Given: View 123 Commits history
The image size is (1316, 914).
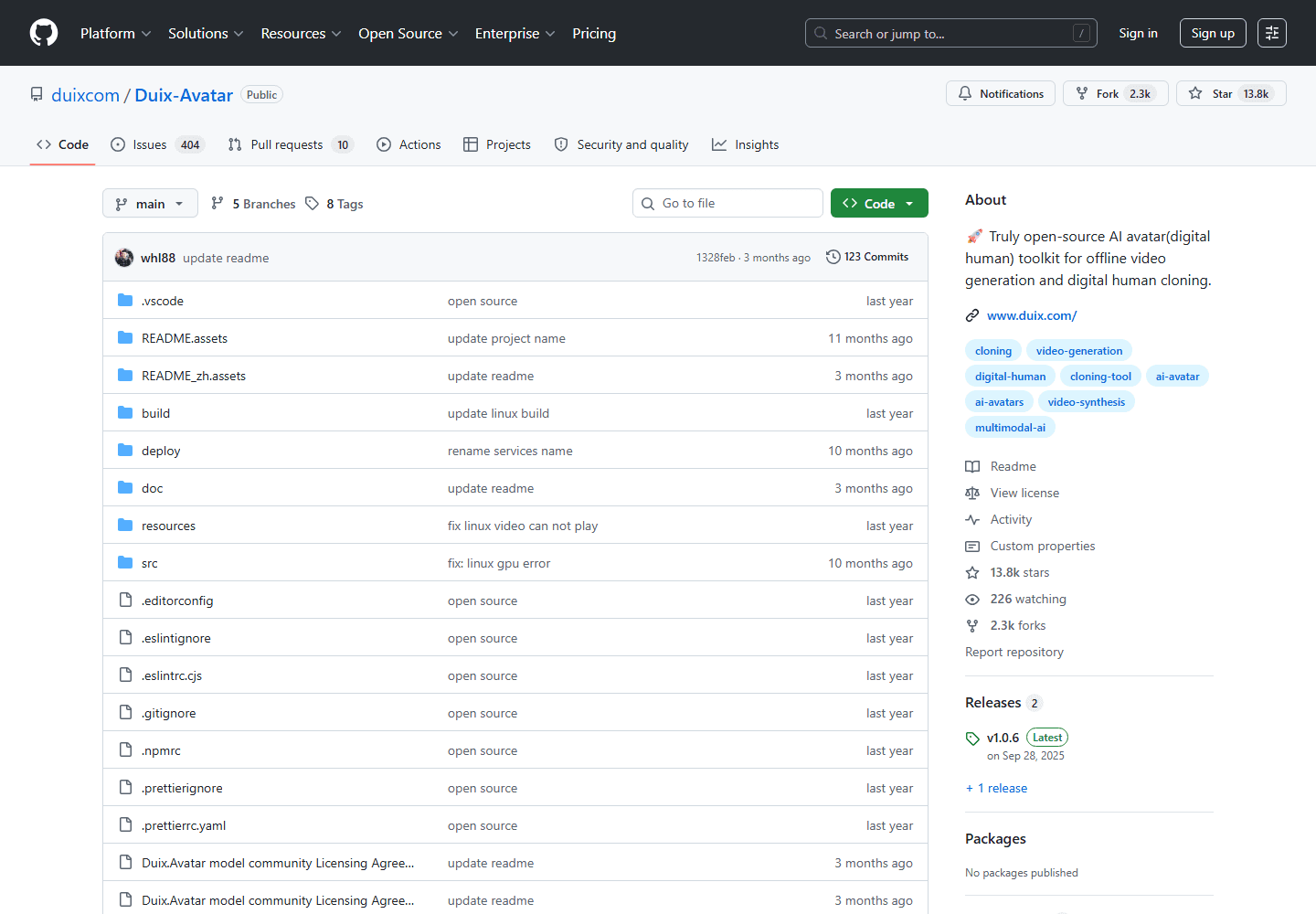Looking at the screenshot, I should (867, 257).
